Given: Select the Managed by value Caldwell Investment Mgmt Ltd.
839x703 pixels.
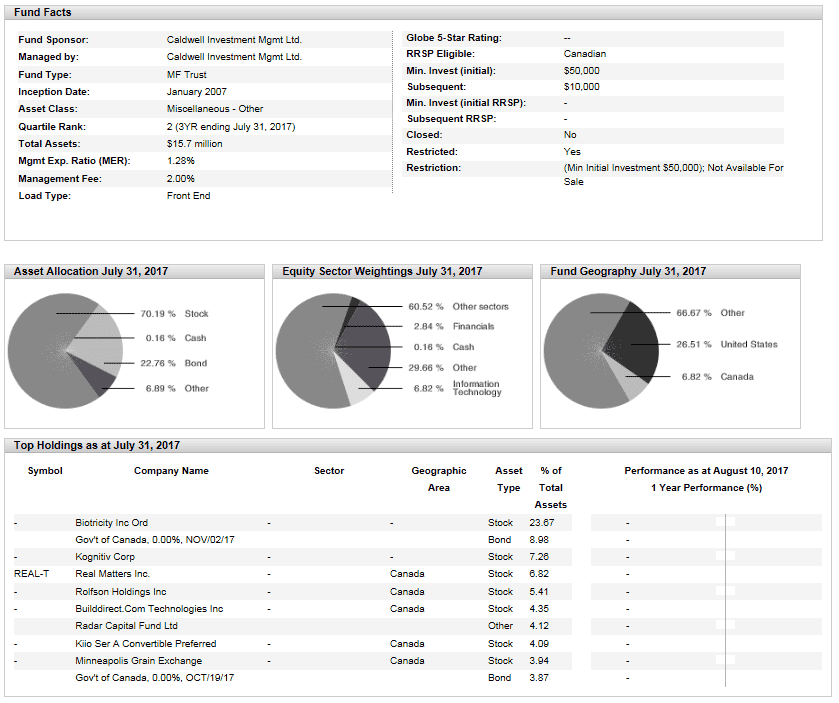Looking at the screenshot, I should point(234,57).
